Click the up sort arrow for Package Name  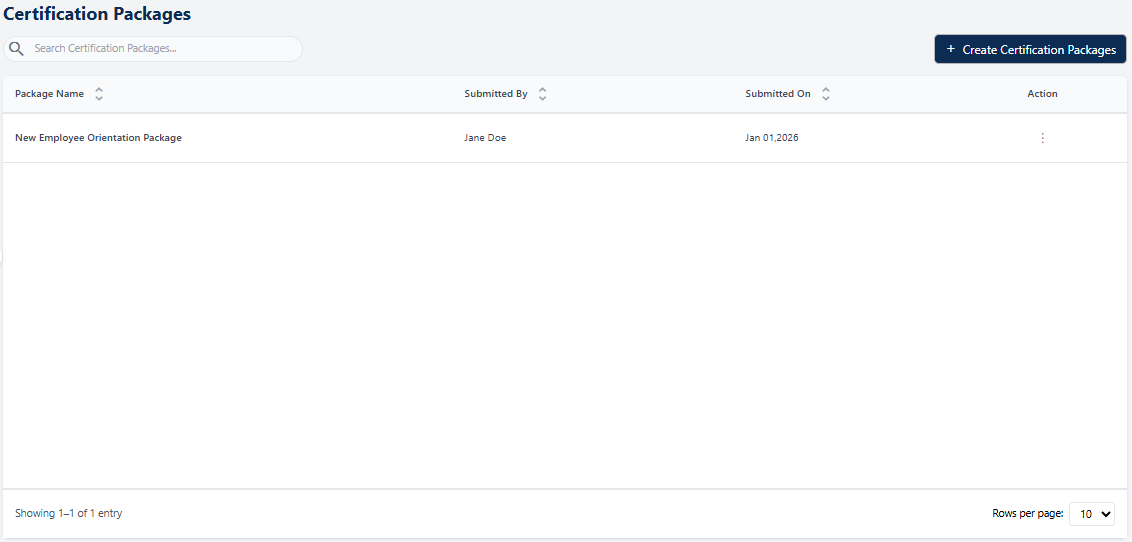[x=99, y=89]
